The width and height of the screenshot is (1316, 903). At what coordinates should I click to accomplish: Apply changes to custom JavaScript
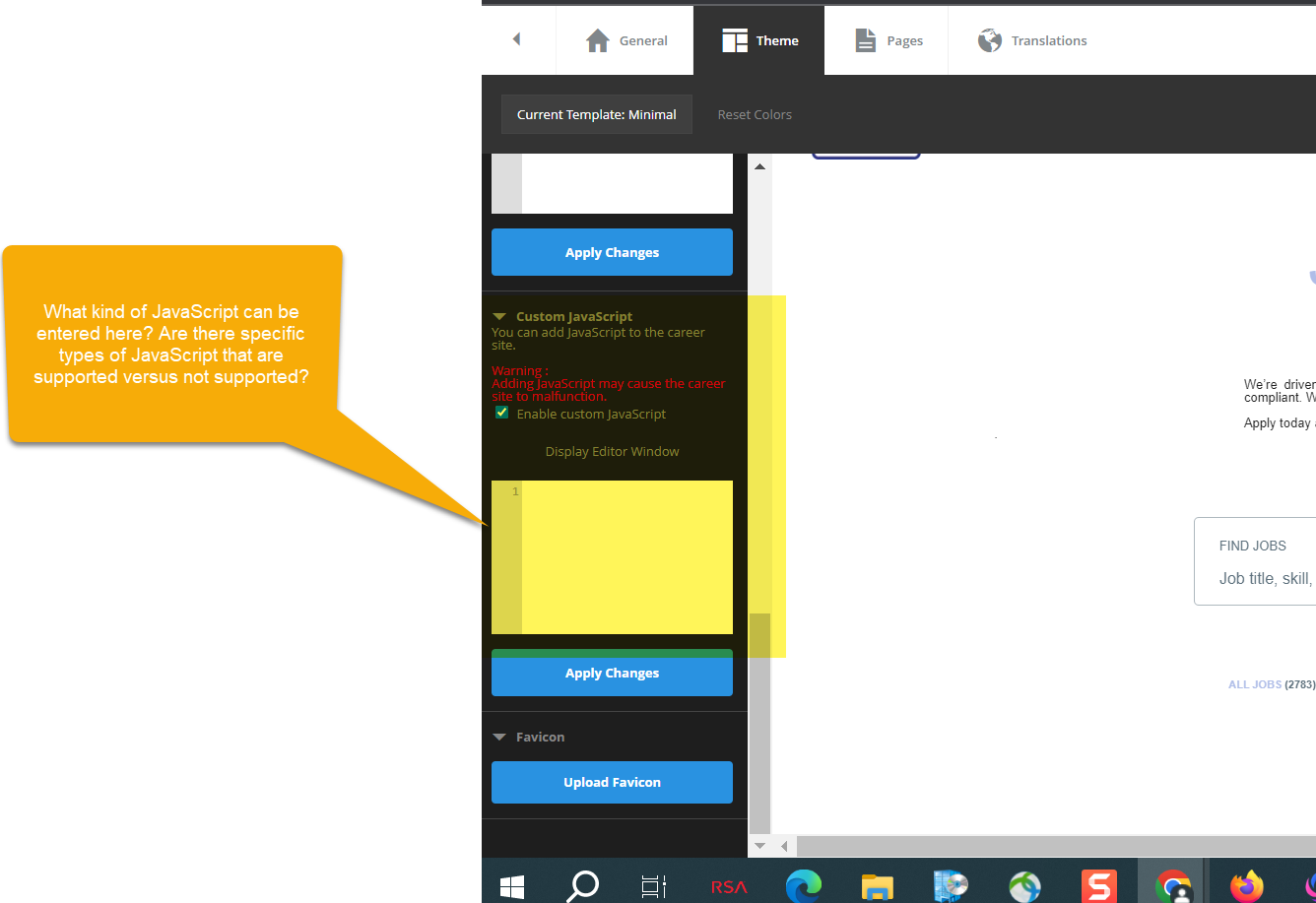(612, 673)
